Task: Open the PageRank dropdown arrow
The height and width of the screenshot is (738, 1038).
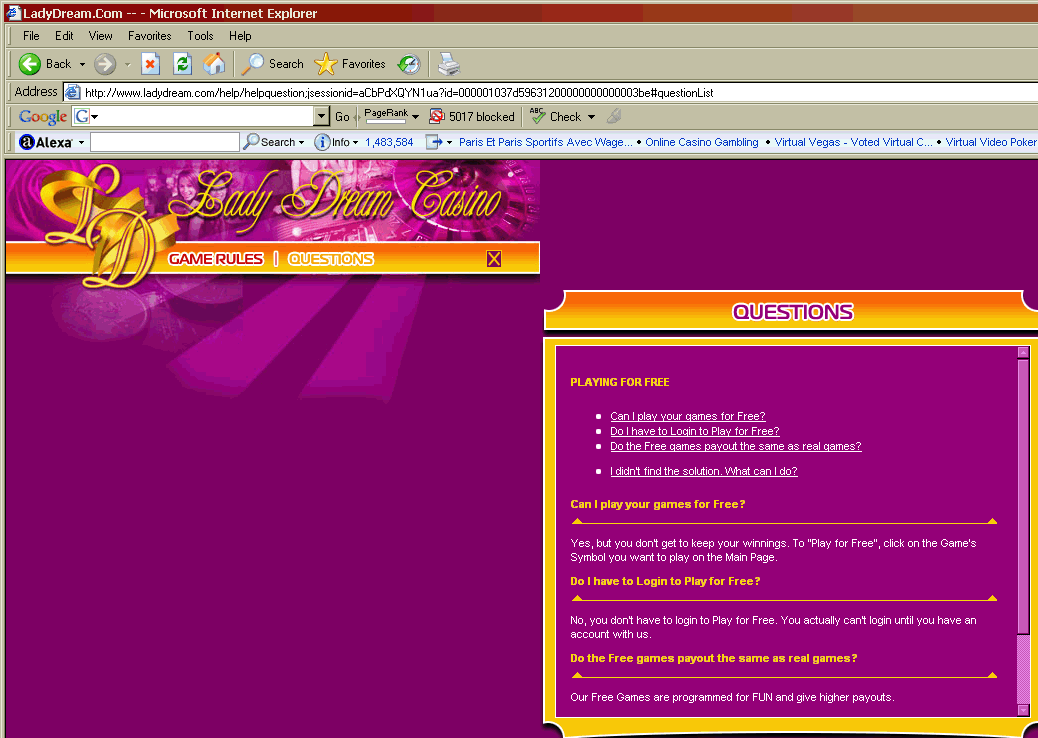Action: (415, 117)
